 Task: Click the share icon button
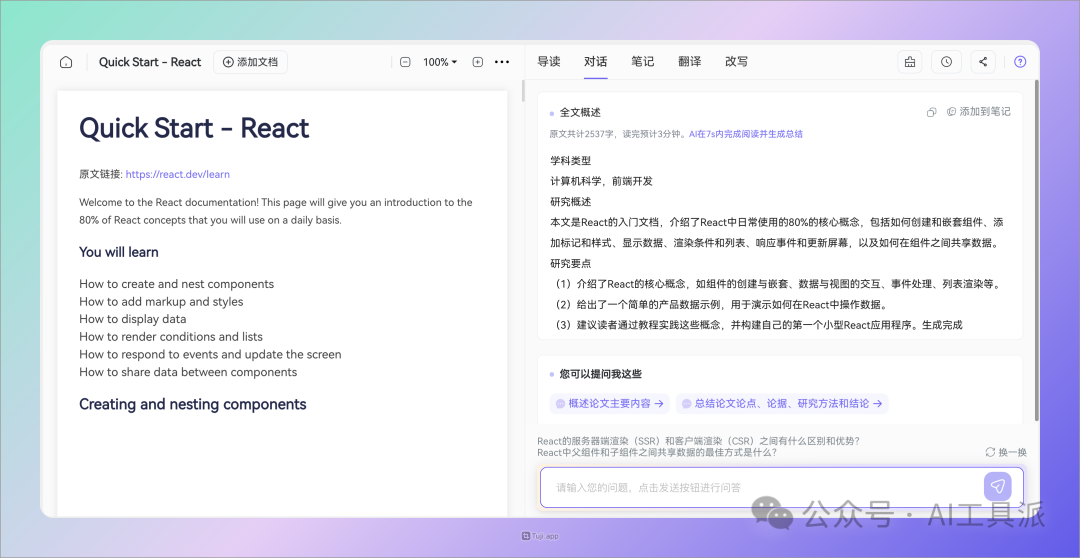(x=983, y=62)
